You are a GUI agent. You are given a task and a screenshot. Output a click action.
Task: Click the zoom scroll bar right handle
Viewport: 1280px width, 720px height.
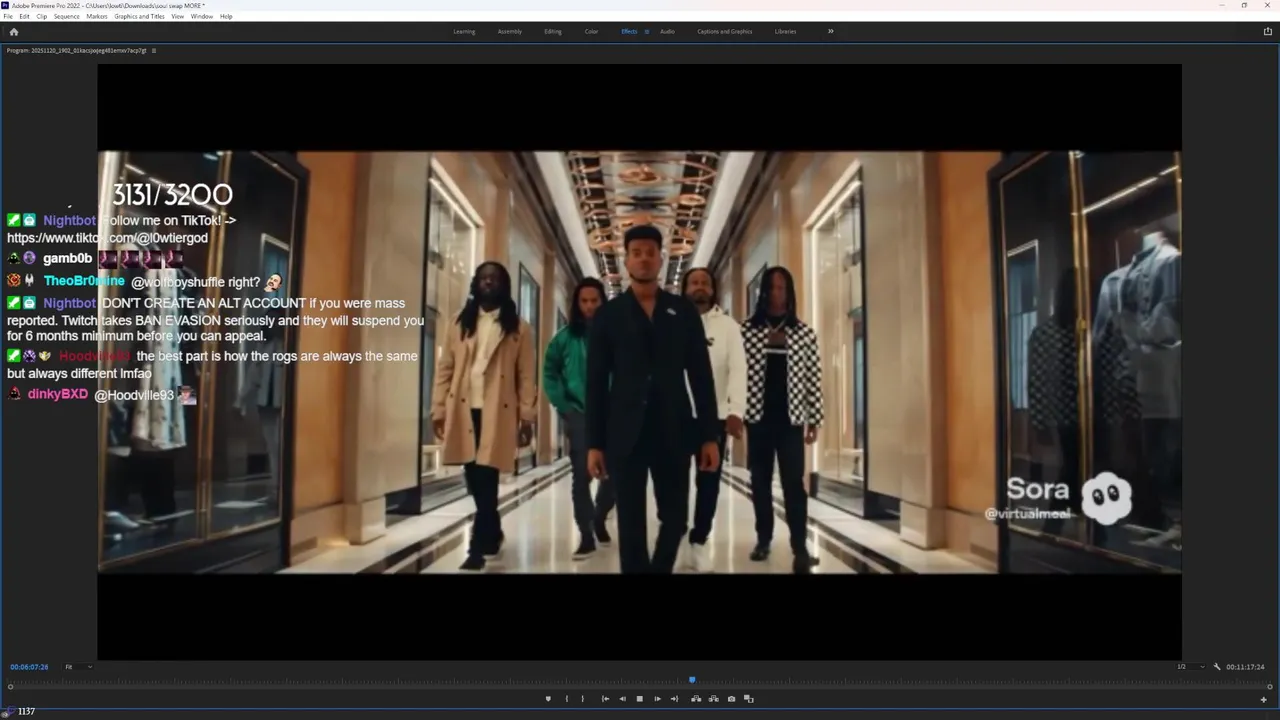[1270, 687]
